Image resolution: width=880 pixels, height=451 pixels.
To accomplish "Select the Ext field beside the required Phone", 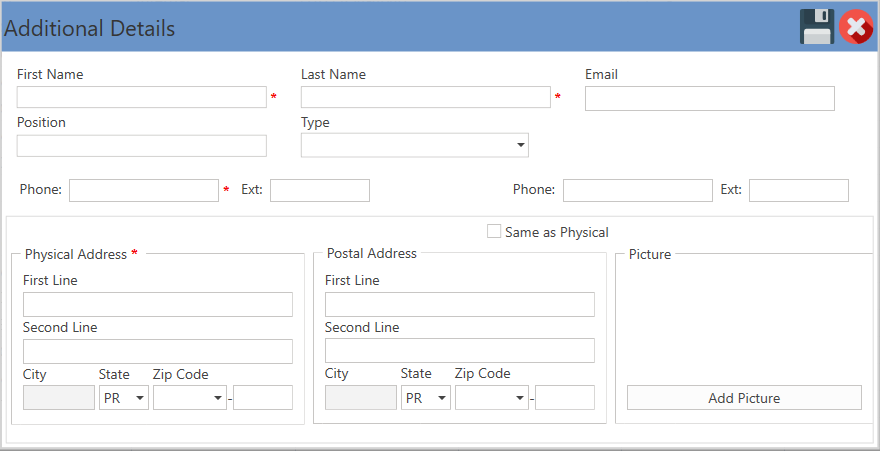I will tap(320, 190).
